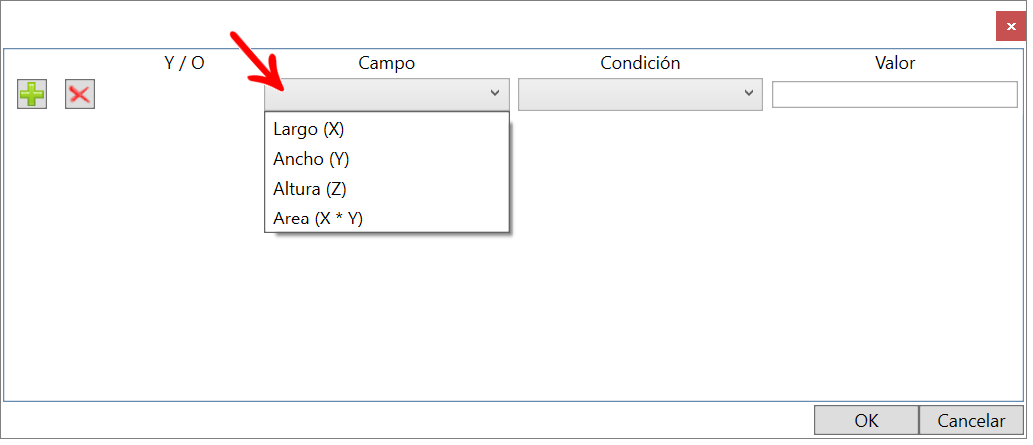Click the Campo column header label
The height and width of the screenshot is (445, 1033).
387,63
